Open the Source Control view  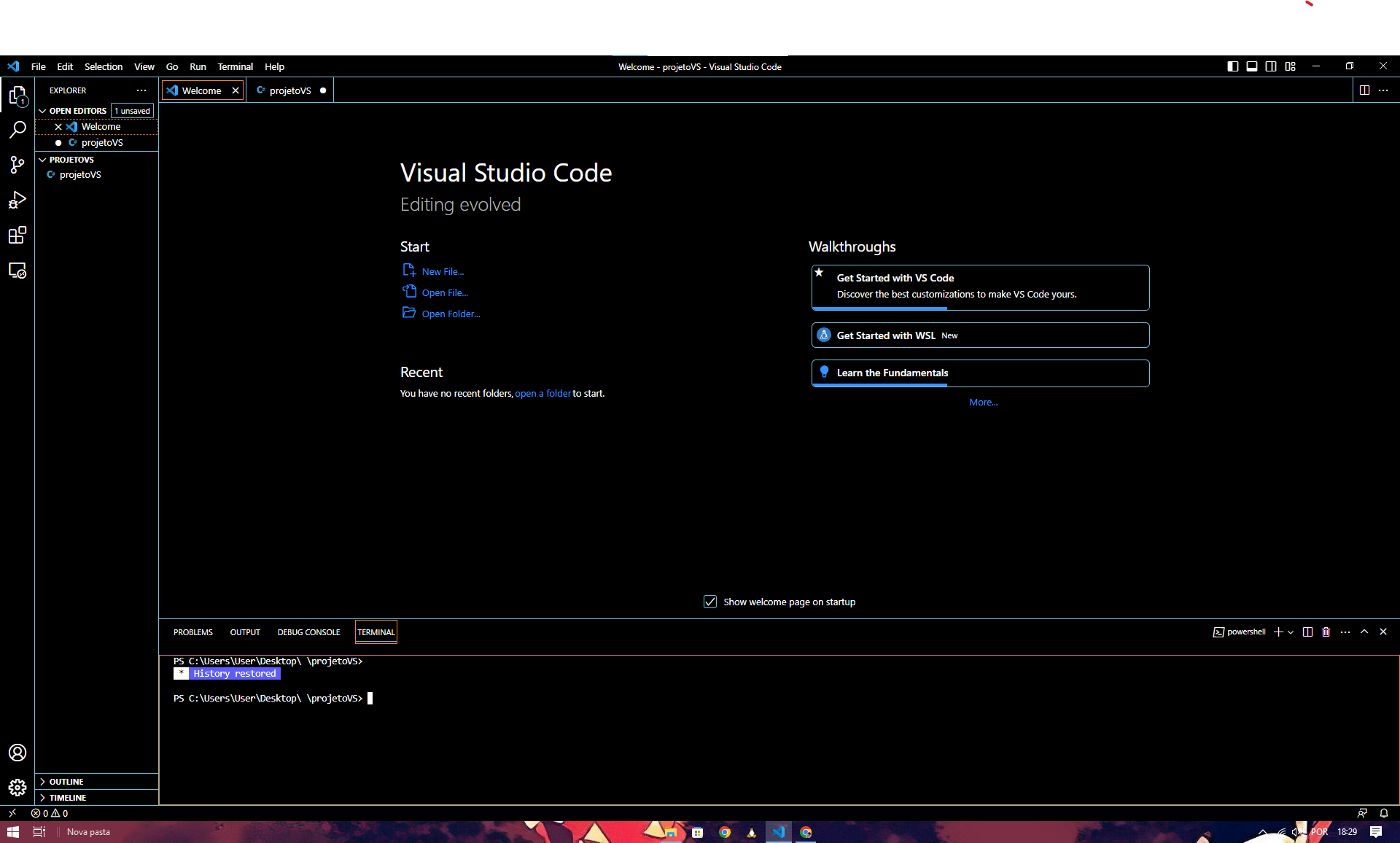(17, 165)
